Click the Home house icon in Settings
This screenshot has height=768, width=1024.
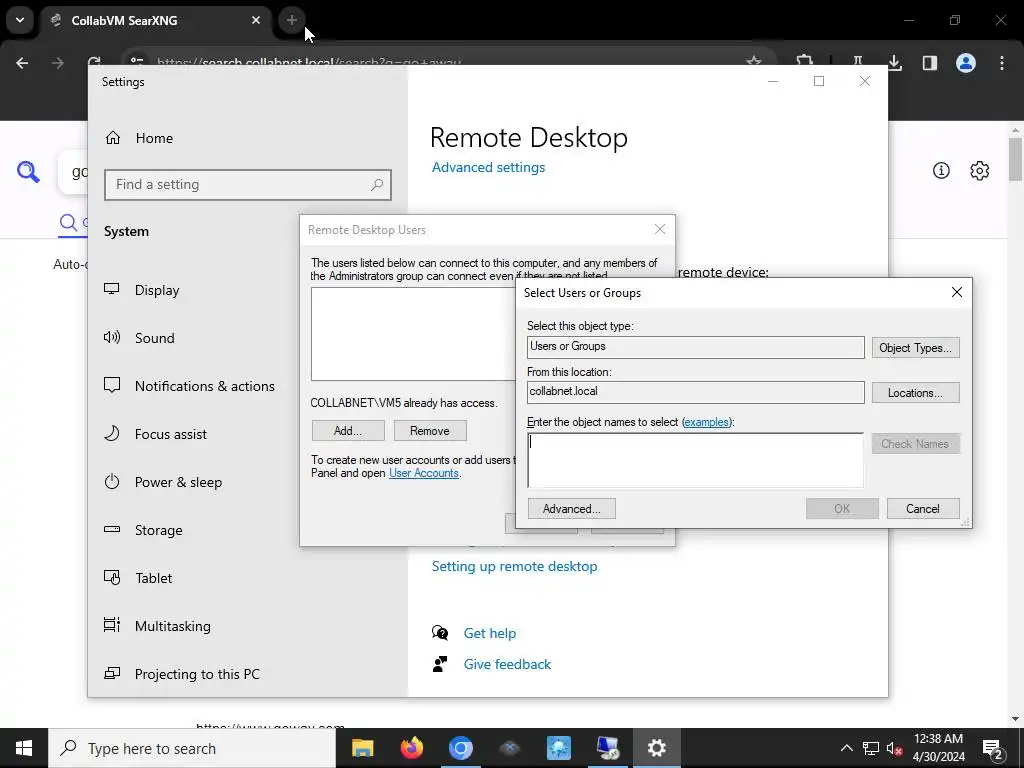point(113,138)
